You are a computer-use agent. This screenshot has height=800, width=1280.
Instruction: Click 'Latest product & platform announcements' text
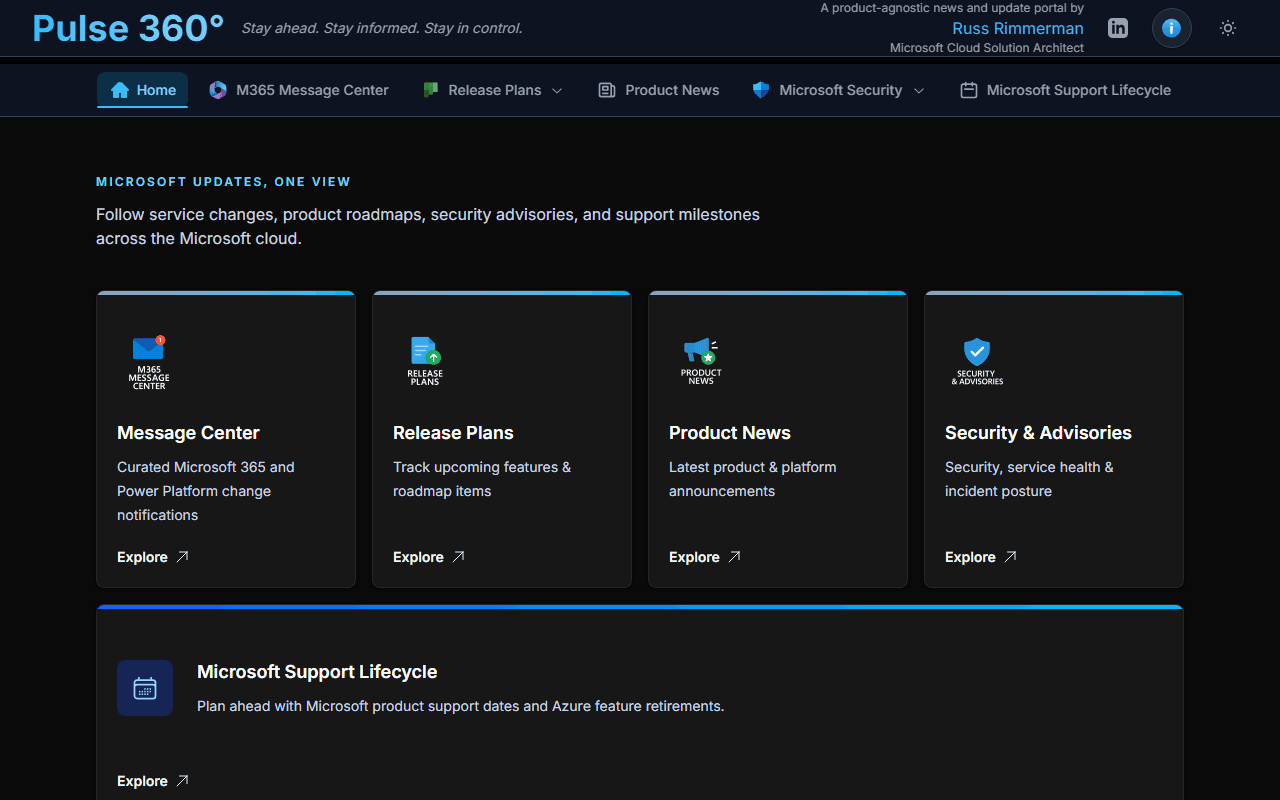[x=753, y=479]
